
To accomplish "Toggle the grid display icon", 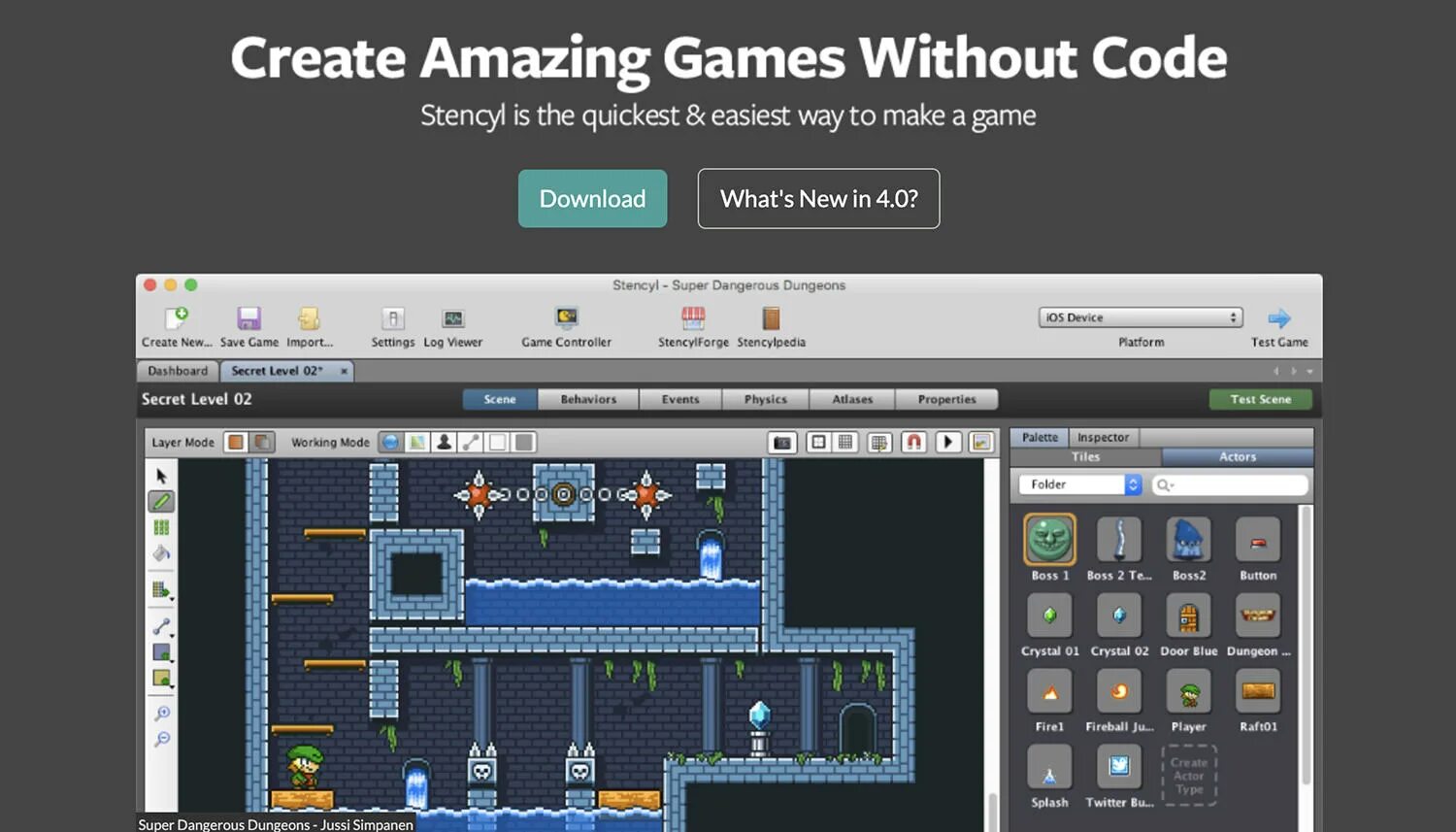I will (845, 443).
